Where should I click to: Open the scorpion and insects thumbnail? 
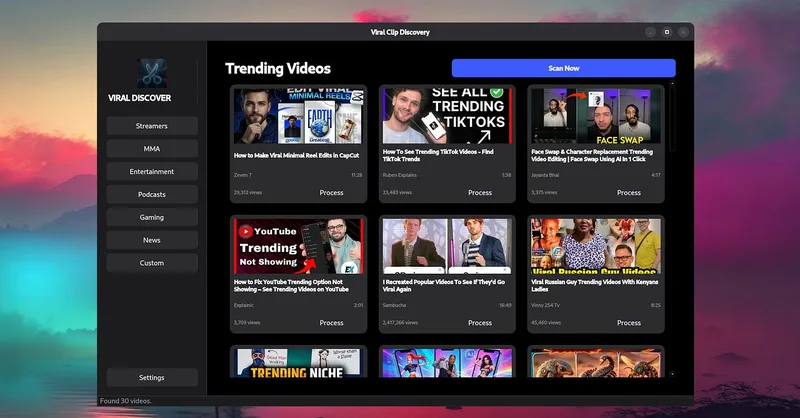(596, 363)
